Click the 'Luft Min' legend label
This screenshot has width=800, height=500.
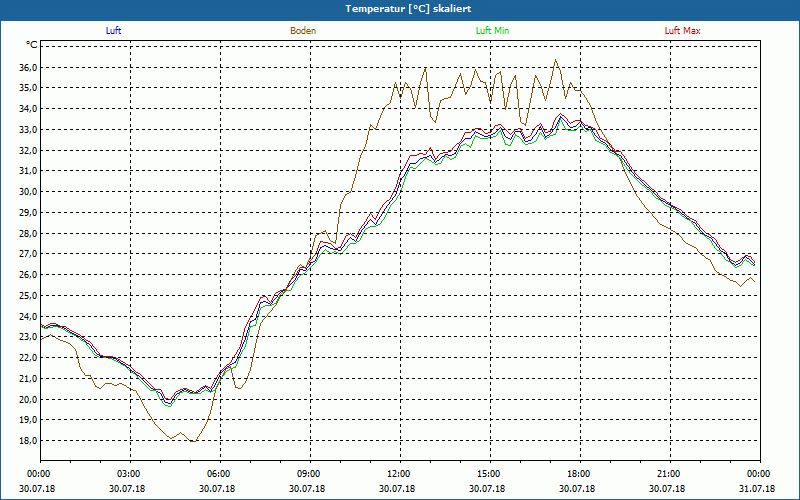[492, 31]
